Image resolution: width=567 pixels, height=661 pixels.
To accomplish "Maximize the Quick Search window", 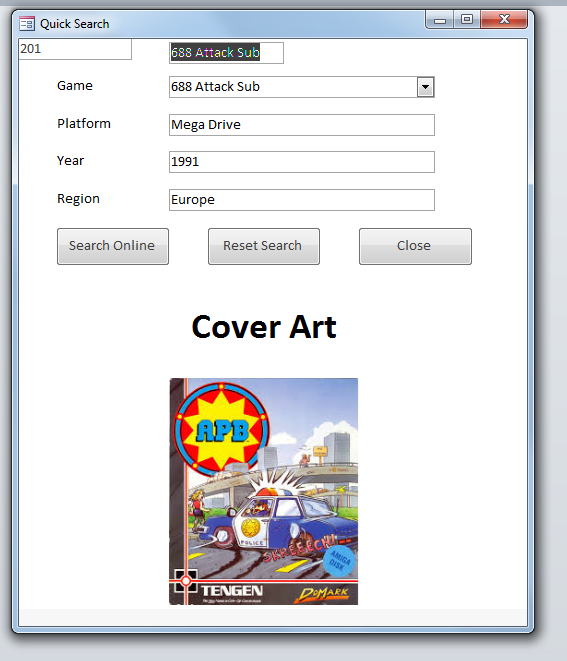I will (467, 19).
